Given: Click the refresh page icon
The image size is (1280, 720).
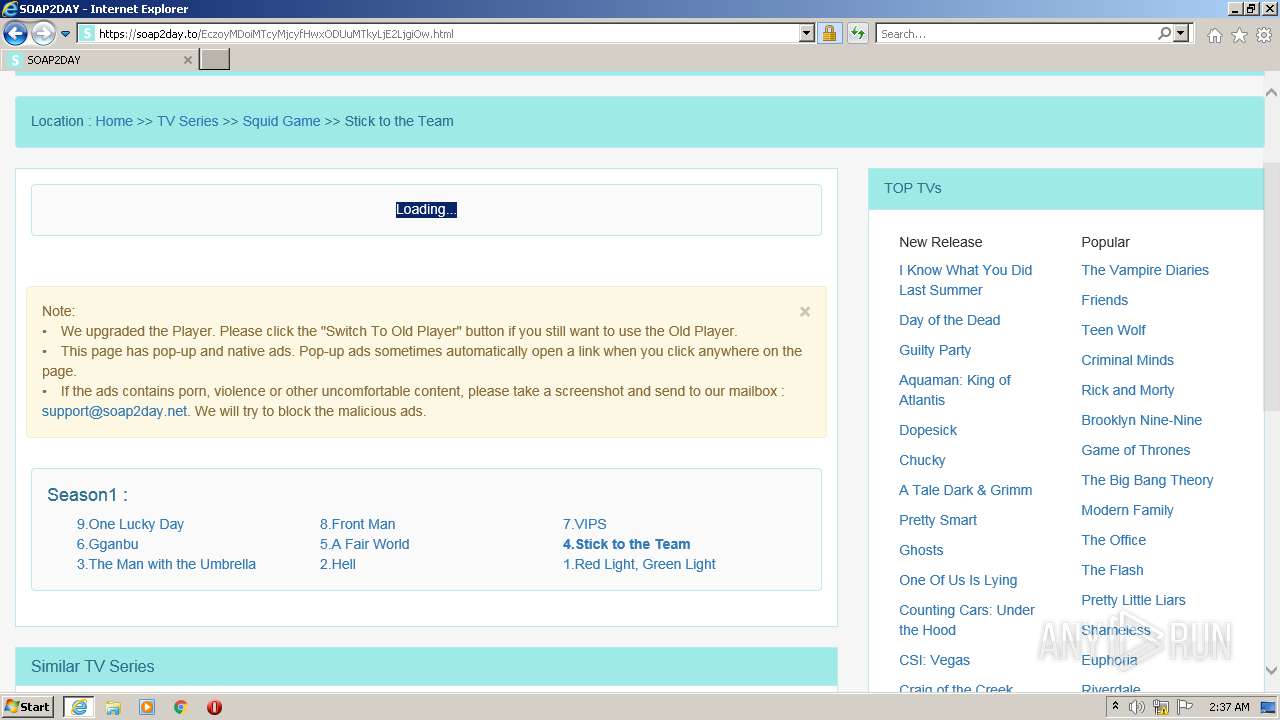Looking at the screenshot, I should 858,34.
